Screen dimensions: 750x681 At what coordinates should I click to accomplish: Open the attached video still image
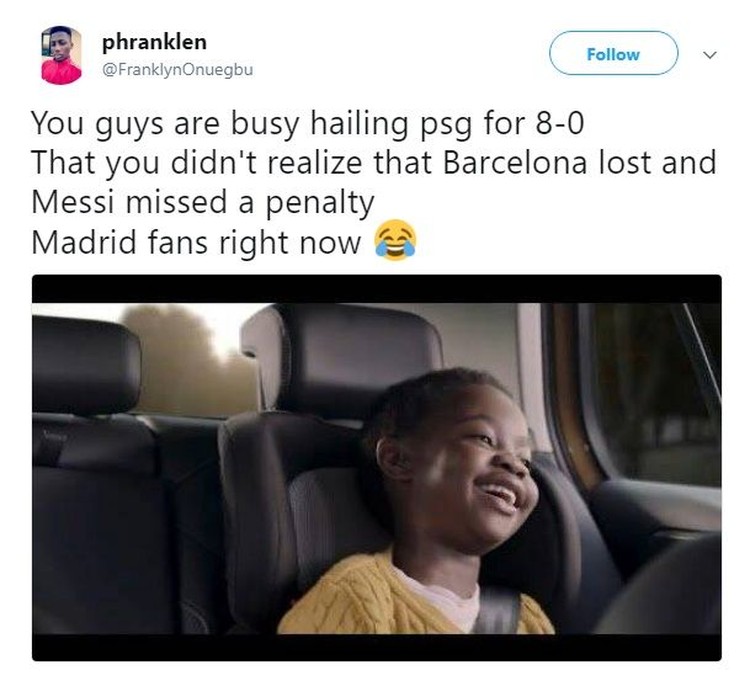[x=376, y=468]
